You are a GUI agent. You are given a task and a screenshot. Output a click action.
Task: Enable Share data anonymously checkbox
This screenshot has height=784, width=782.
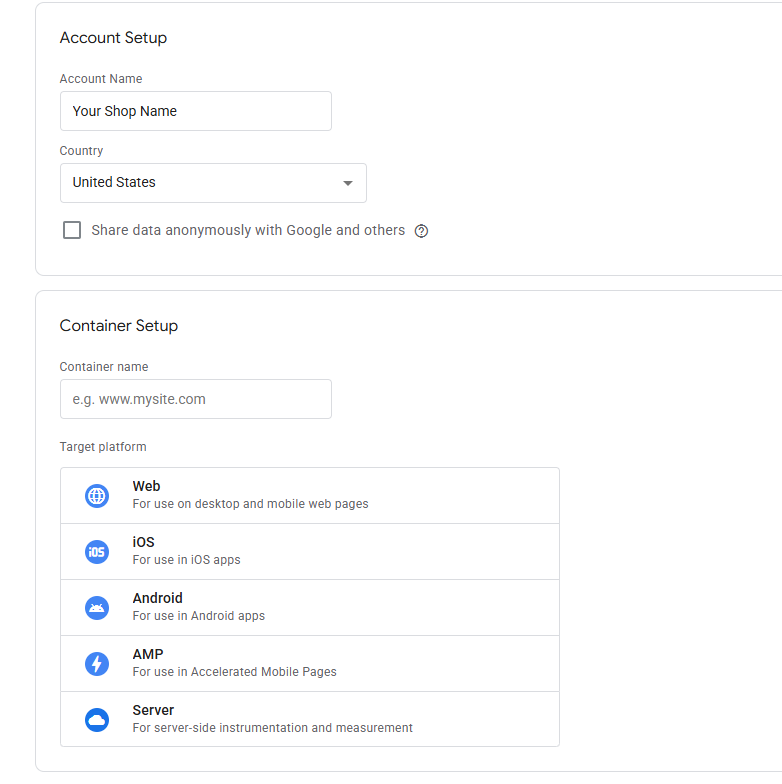pyautogui.click(x=72, y=230)
